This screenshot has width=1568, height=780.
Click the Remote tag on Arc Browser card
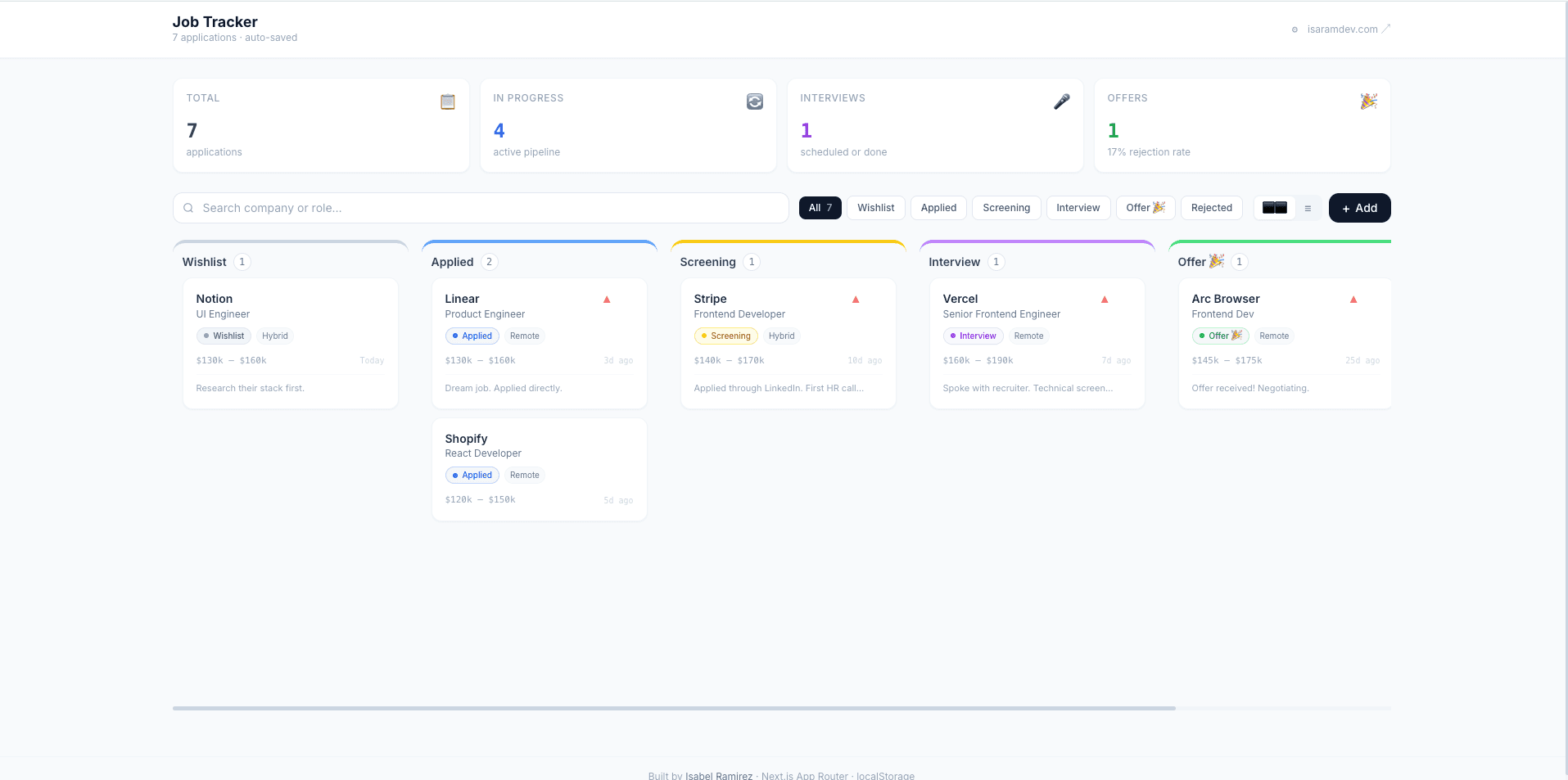[x=1274, y=336]
